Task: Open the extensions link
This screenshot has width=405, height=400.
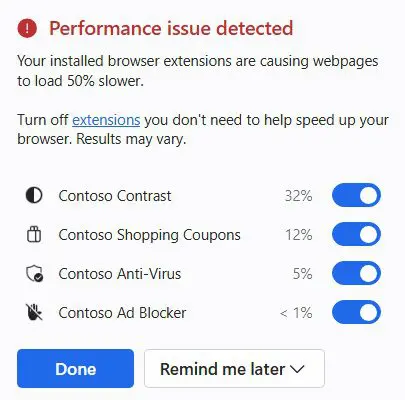Action: click(x=106, y=120)
